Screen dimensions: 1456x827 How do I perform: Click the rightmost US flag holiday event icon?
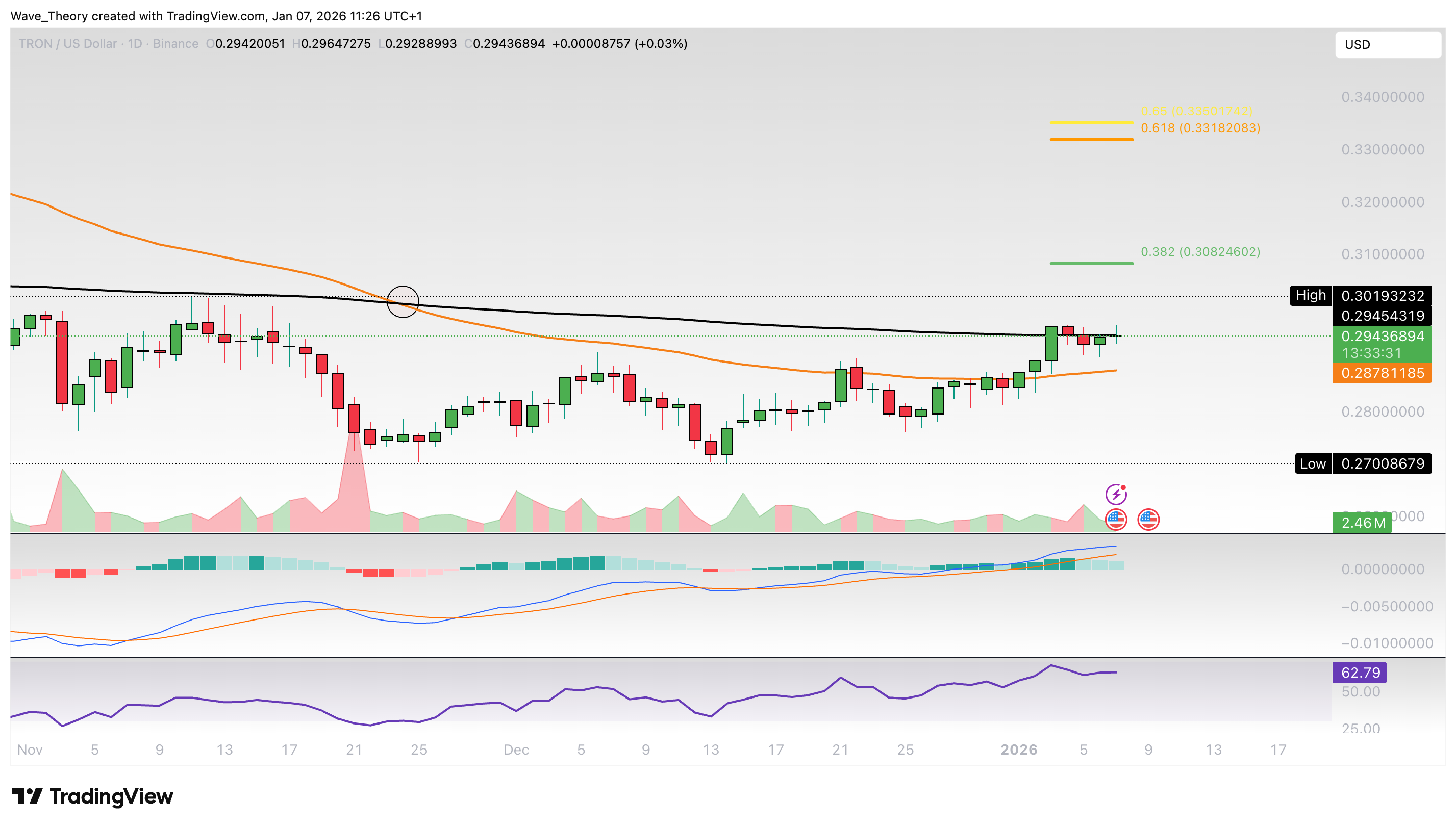(x=1148, y=520)
